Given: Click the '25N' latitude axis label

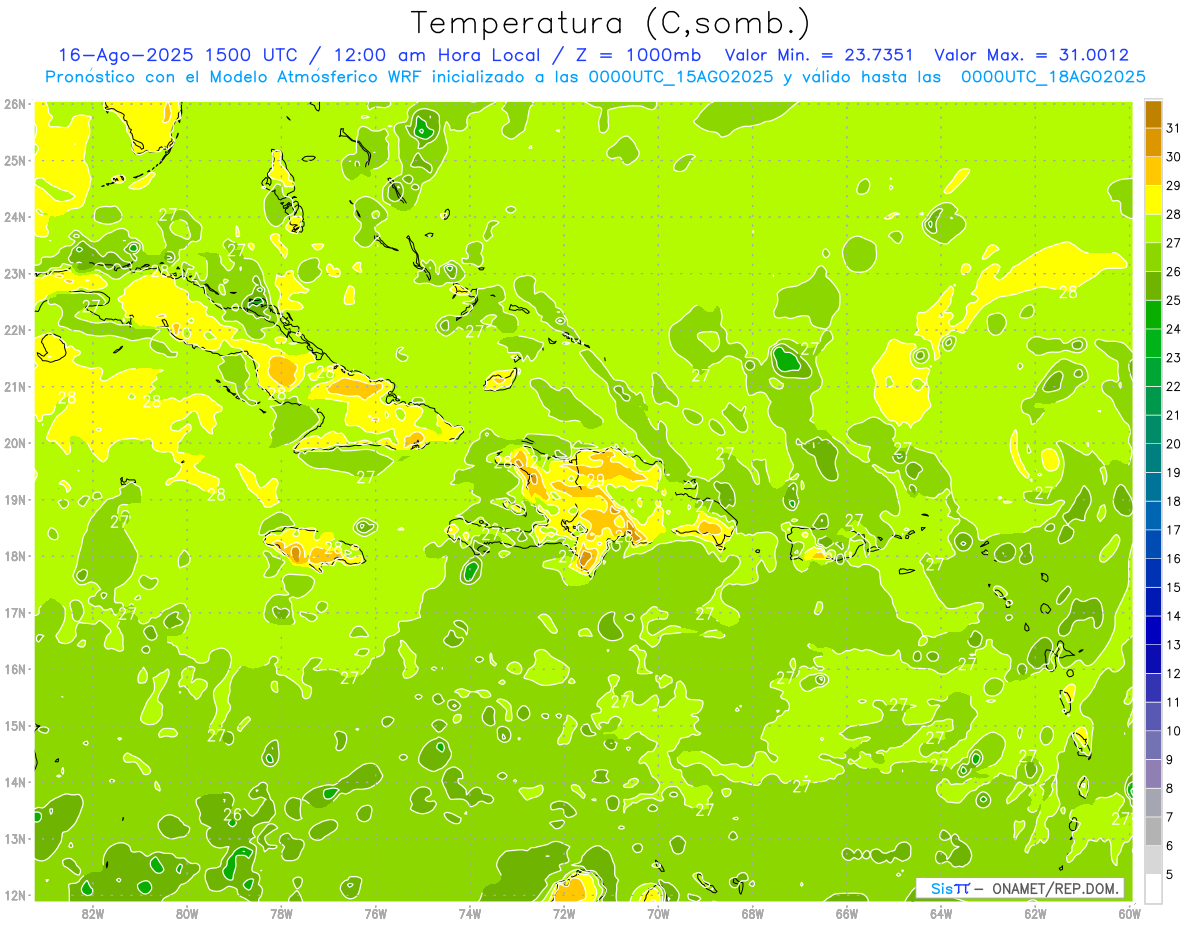Looking at the screenshot, I should click(15, 160).
